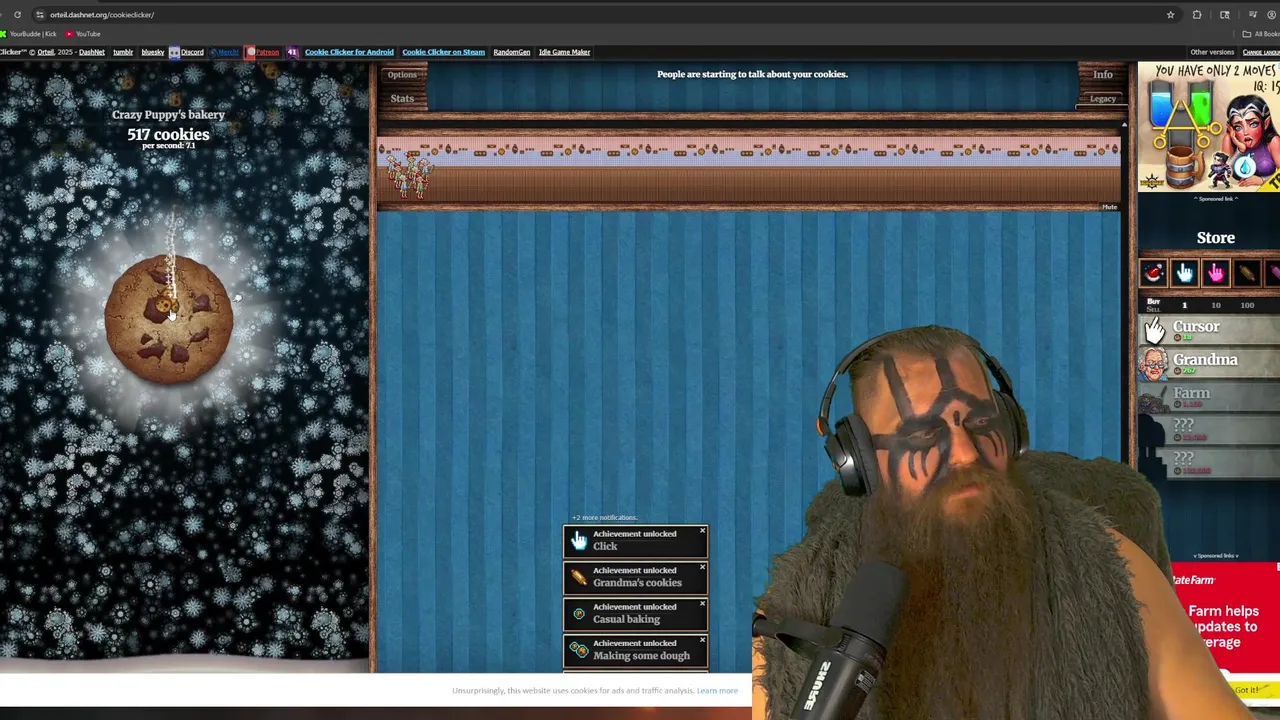Open site information icon in address bar
Image resolution: width=1280 pixels, height=720 pixels.
click(39, 15)
